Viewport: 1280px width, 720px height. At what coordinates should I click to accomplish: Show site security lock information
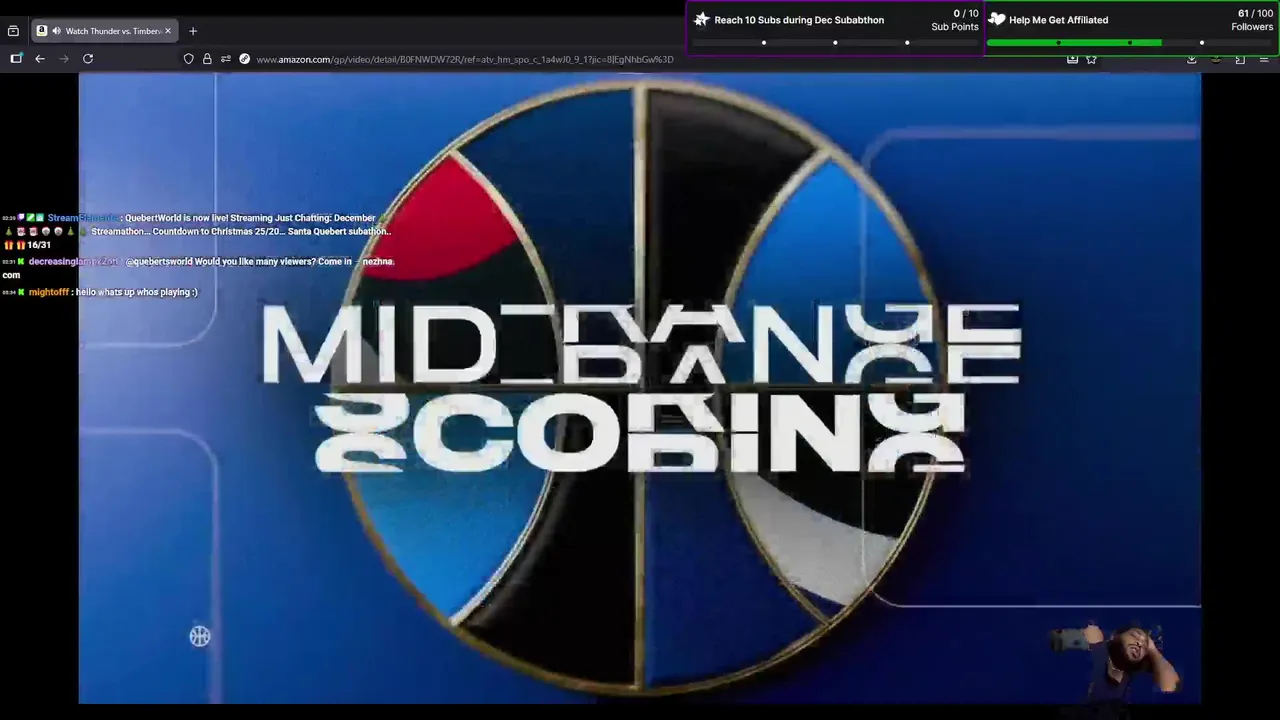(x=207, y=59)
